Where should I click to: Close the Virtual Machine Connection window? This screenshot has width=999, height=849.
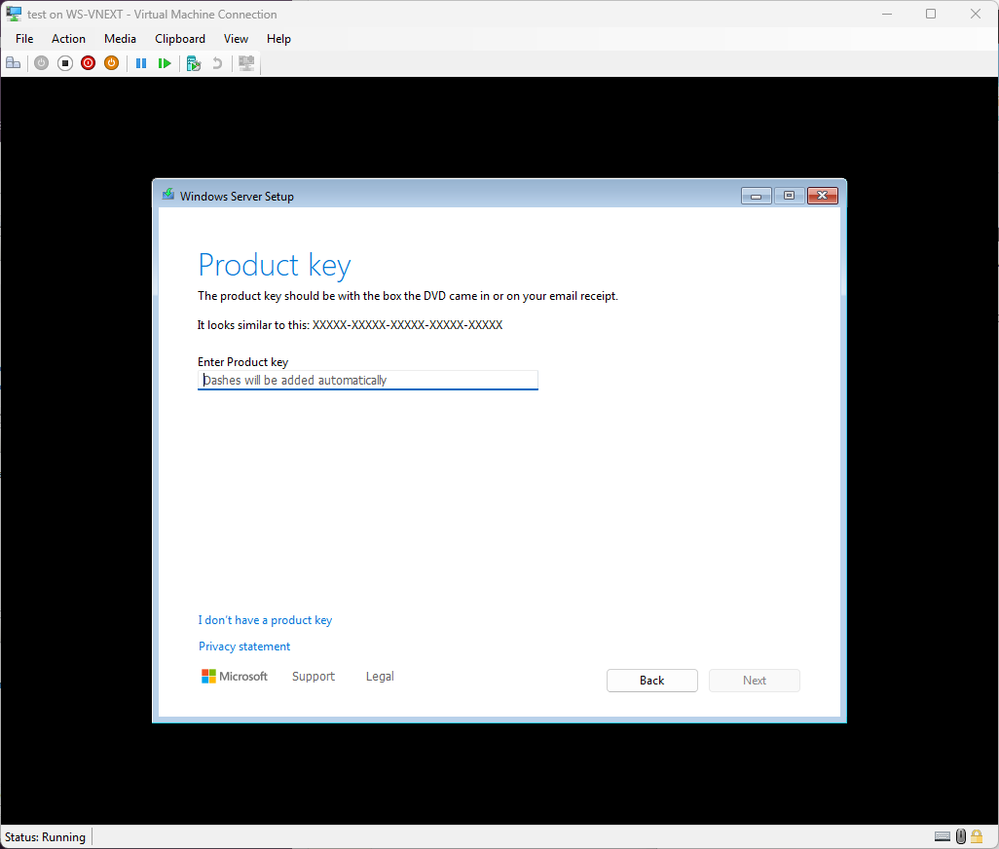(975, 13)
